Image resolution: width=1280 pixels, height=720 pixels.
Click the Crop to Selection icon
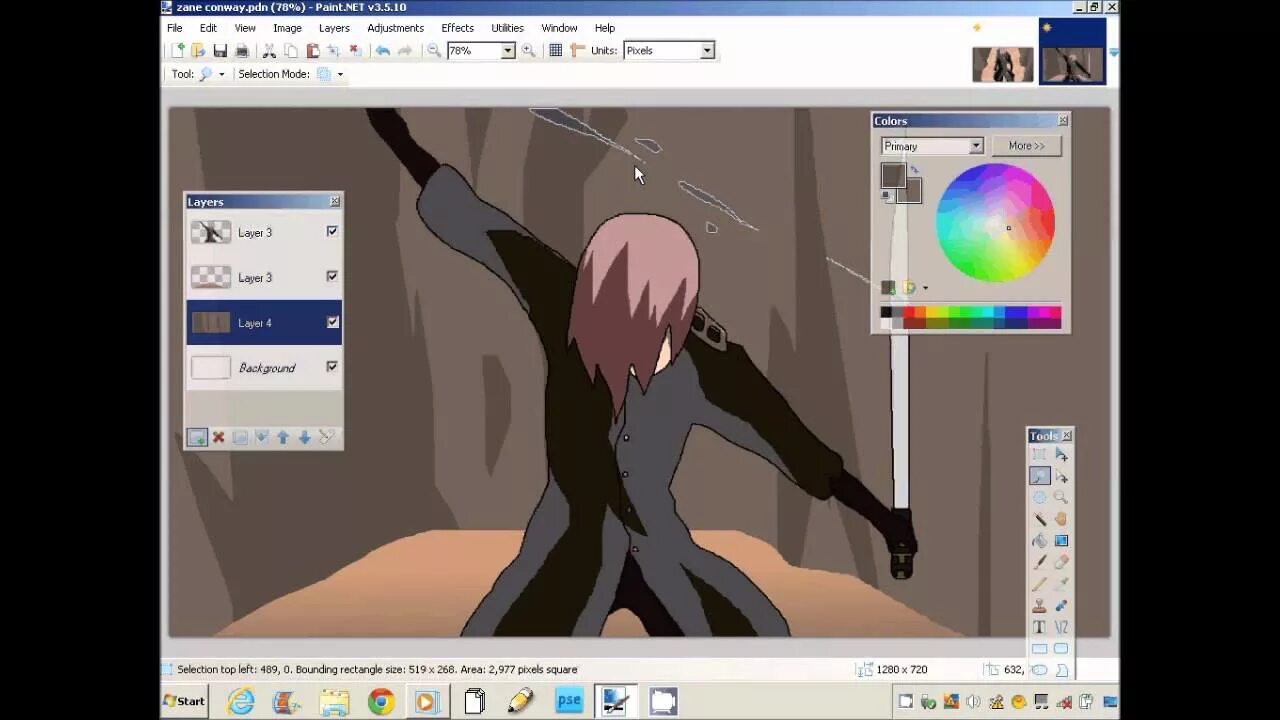[334, 51]
